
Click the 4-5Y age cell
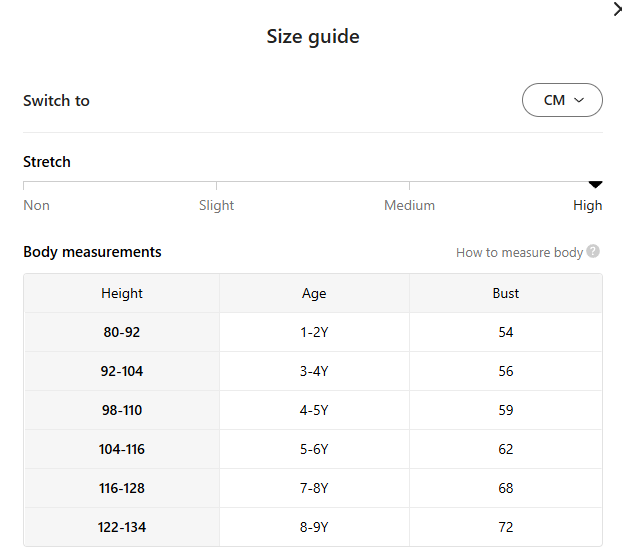(314, 410)
